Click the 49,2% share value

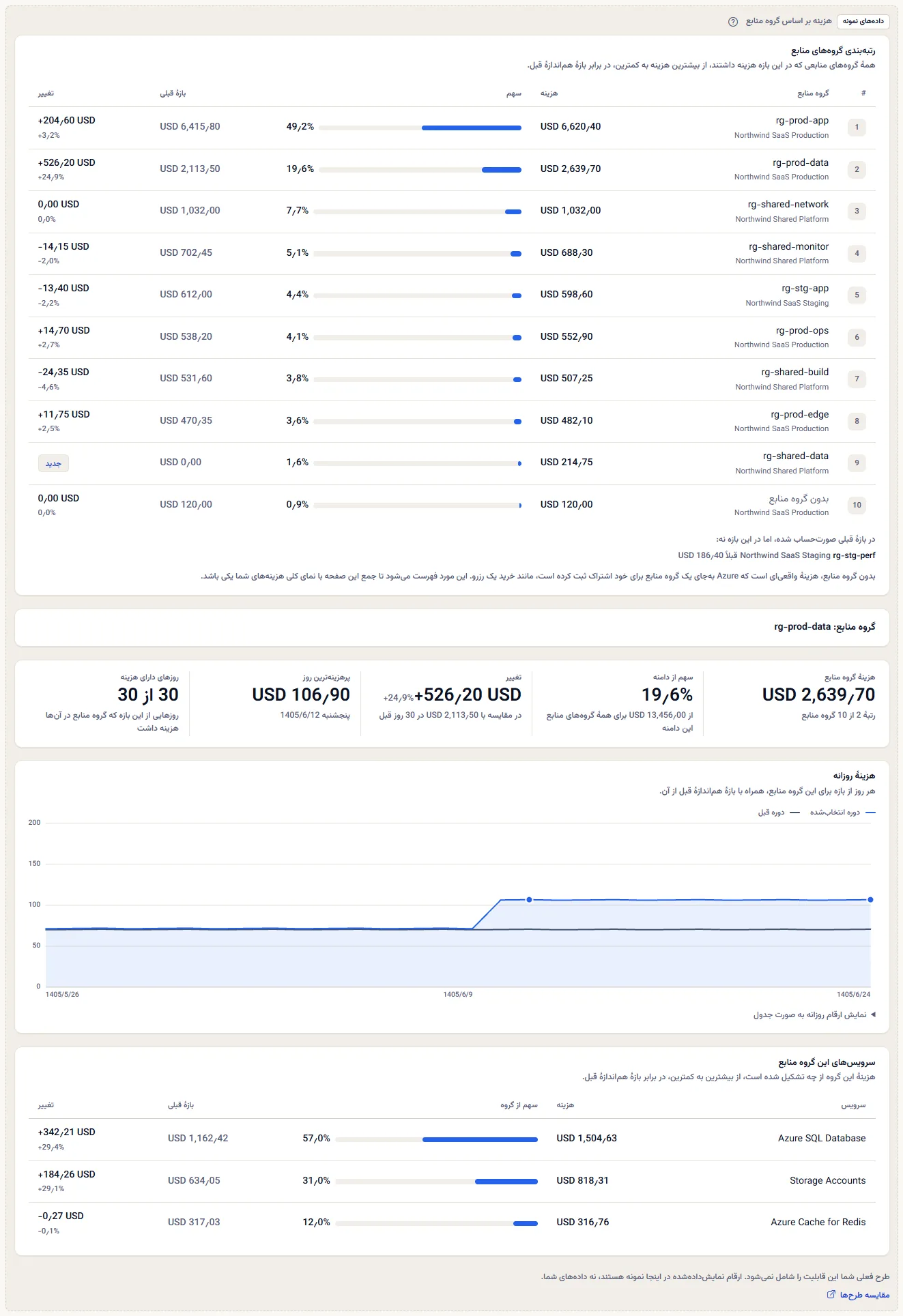(x=300, y=127)
